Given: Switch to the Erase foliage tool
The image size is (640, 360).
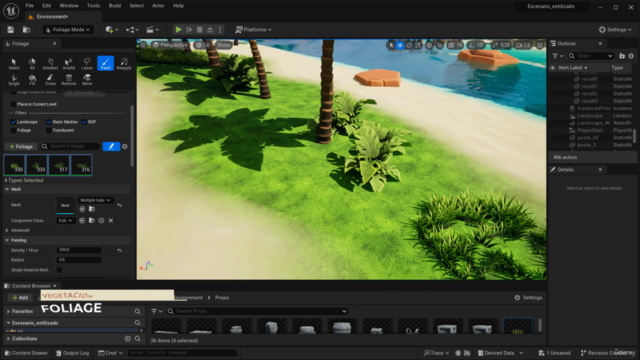Looking at the screenshot, I should pyautogui.click(x=50, y=79).
